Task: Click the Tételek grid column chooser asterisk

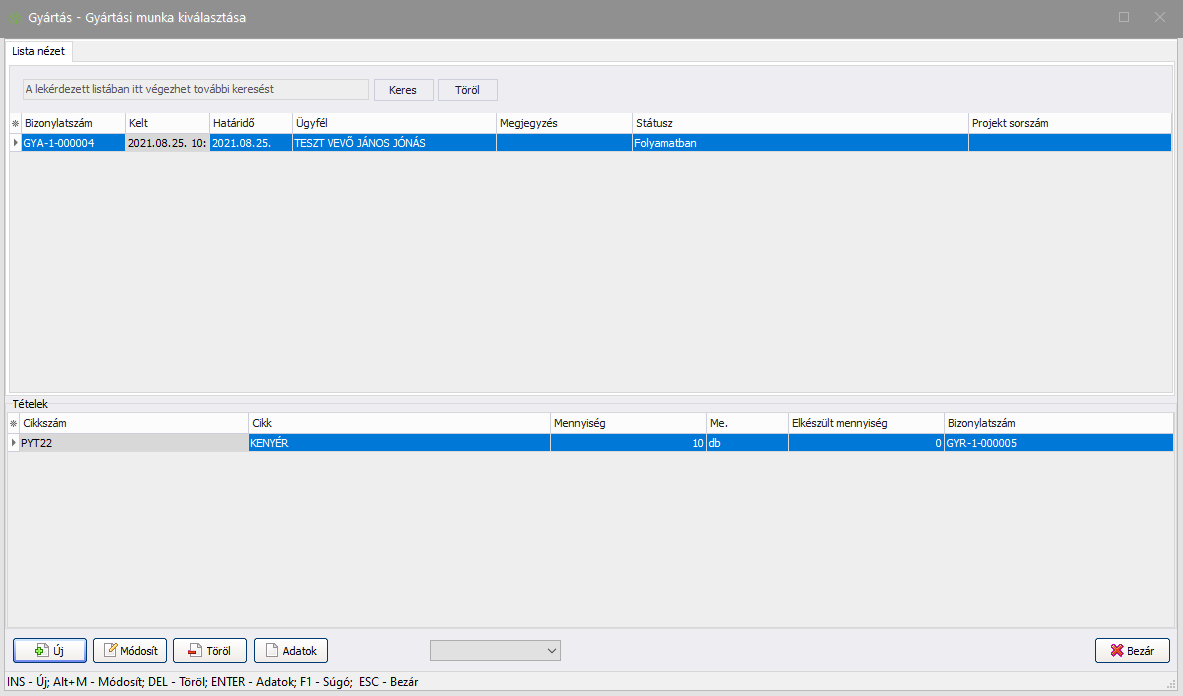Action: click(x=15, y=424)
